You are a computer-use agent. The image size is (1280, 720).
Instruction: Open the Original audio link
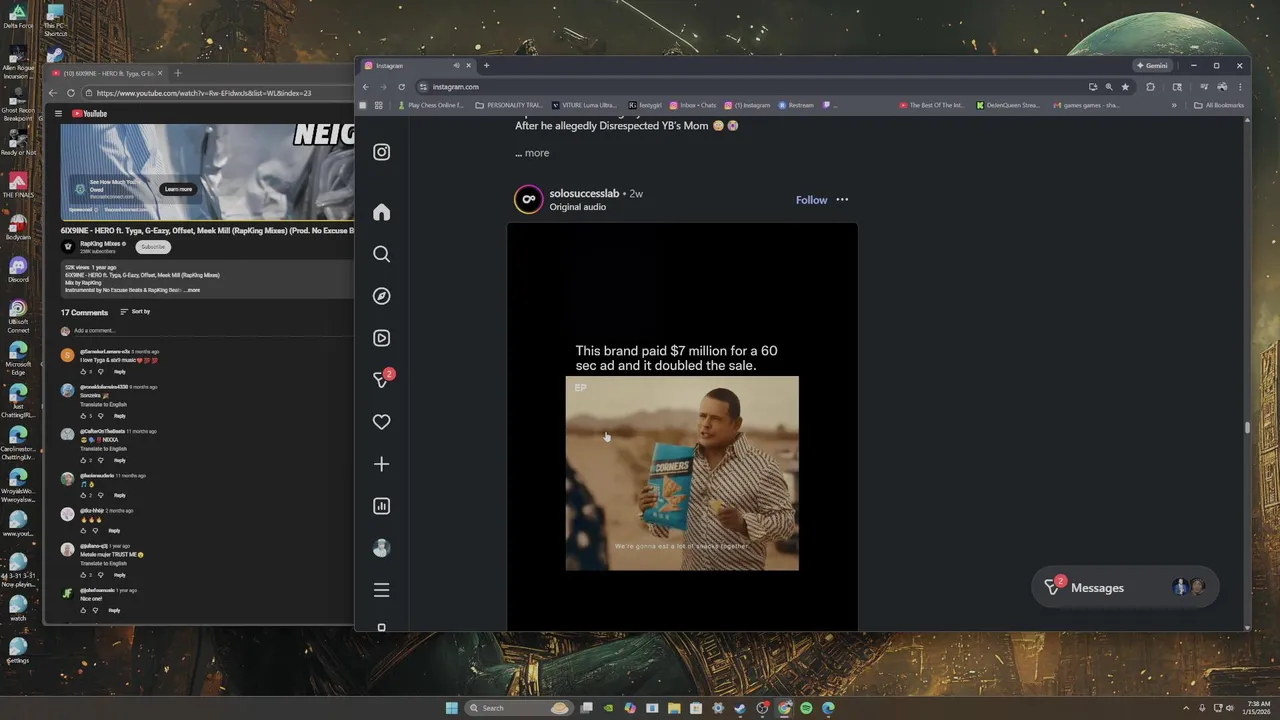click(577, 207)
